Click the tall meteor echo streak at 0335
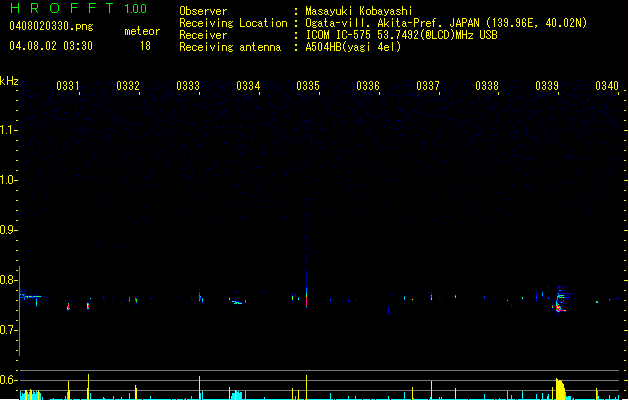This screenshot has height=400, width=629. [306, 270]
